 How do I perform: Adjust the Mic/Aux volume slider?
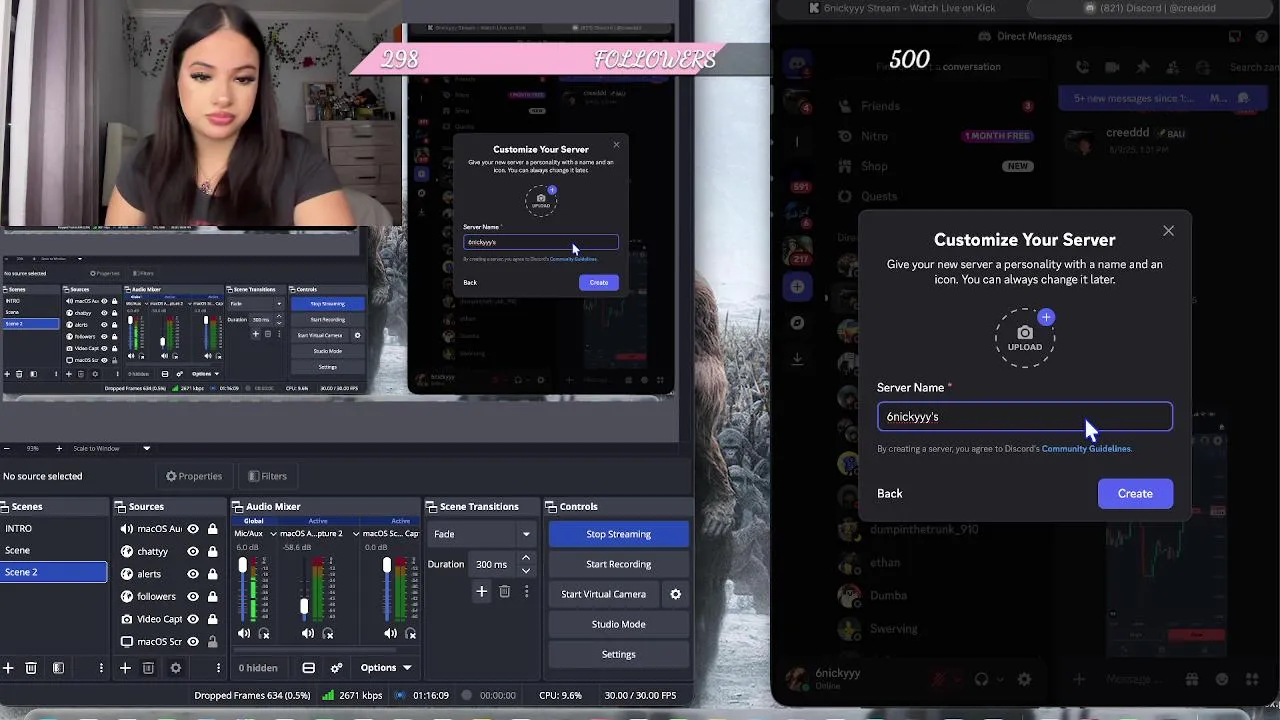[x=242, y=567]
